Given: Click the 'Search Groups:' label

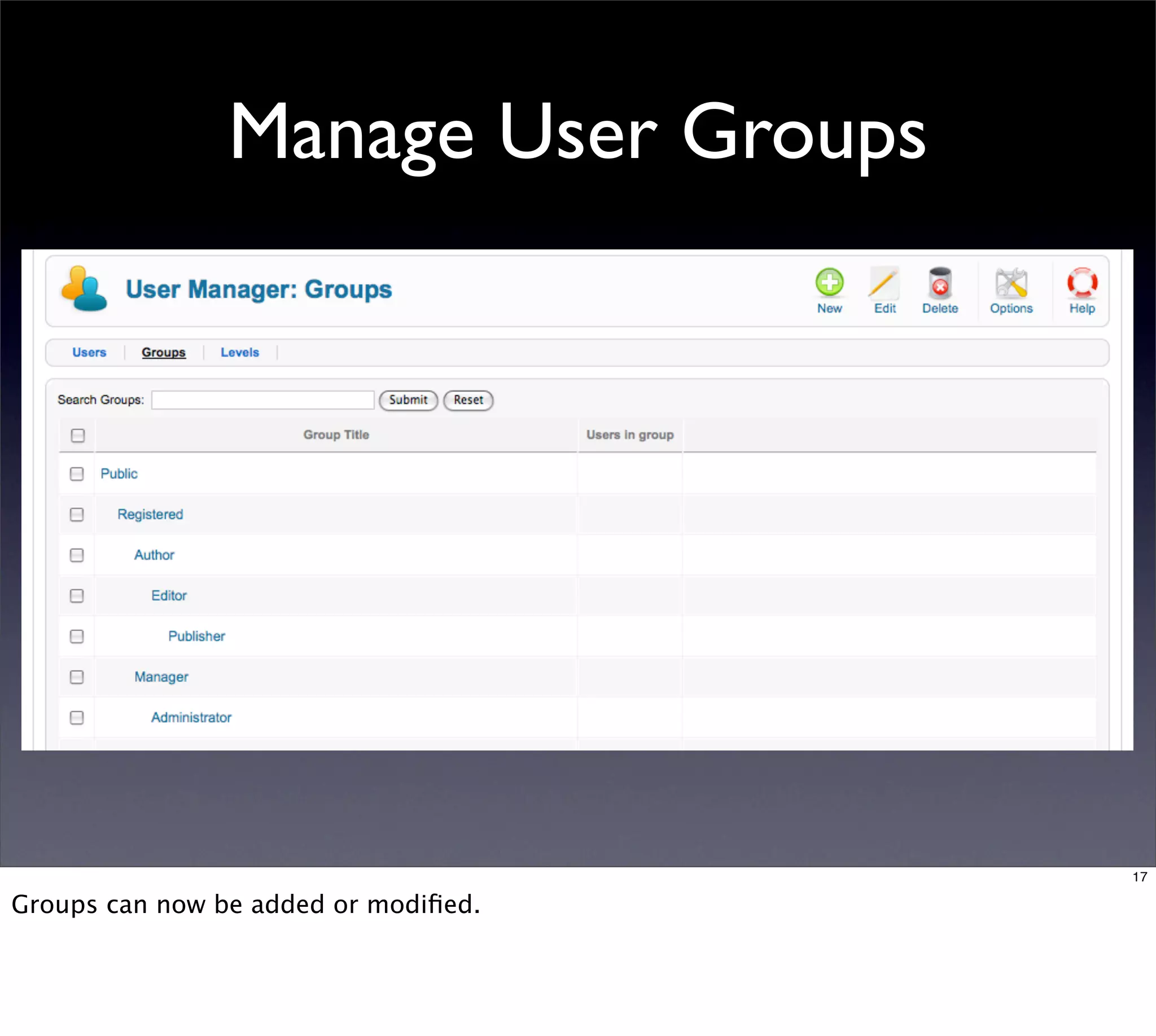Looking at the screenshot, I should click(101, 400).
